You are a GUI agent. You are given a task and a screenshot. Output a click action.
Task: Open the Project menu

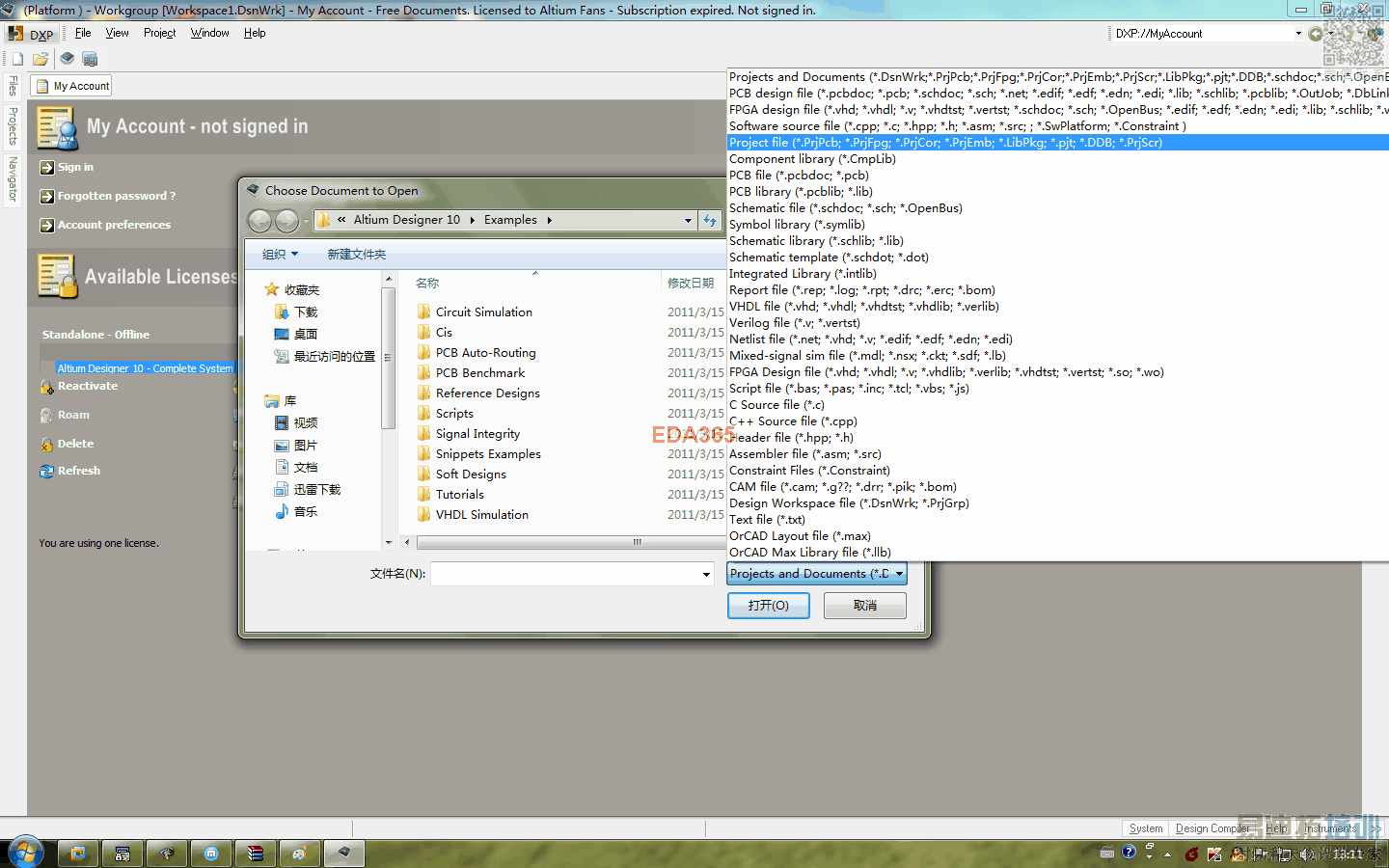159,33
